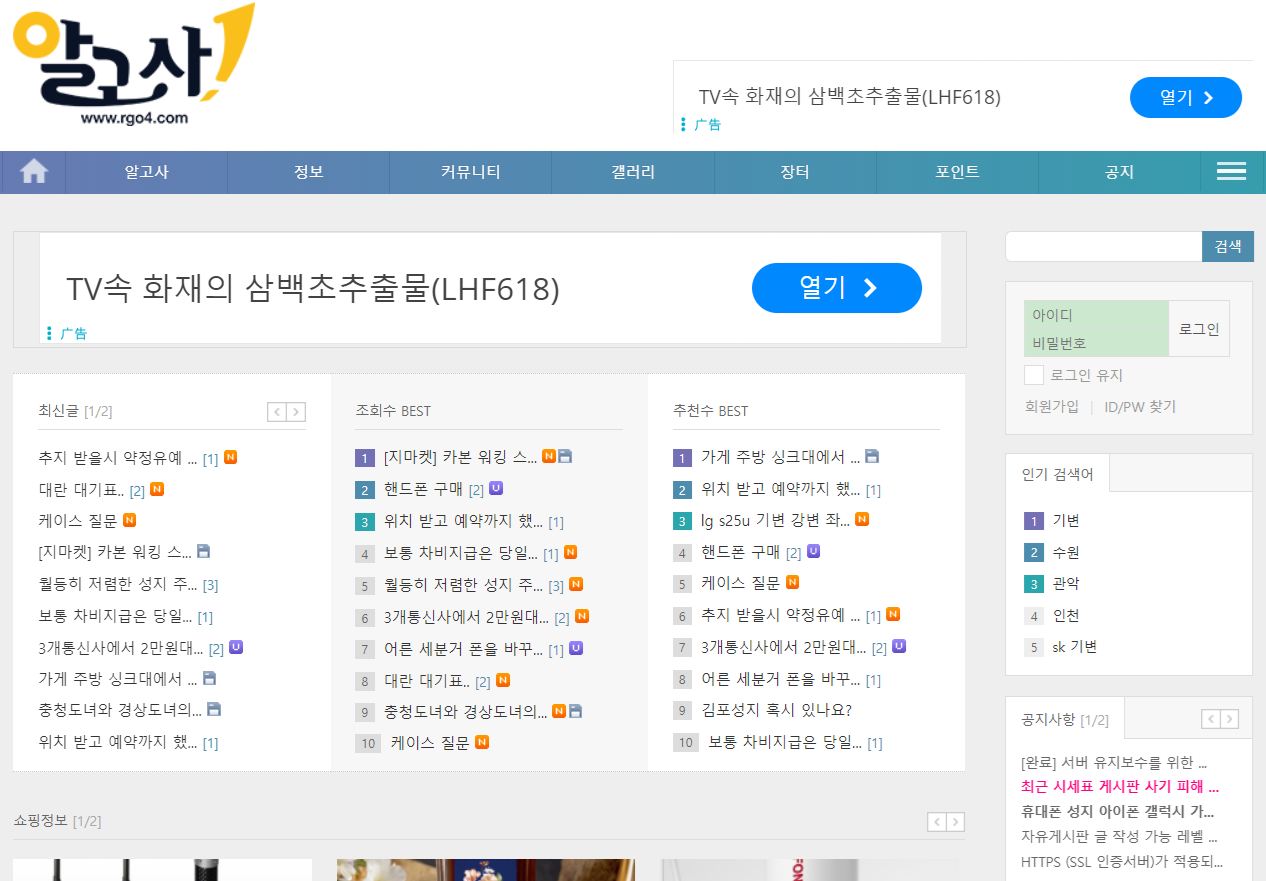Viewport: 1266px width, 881px height.
Task: Open the 커뮤니티 menu
Action: 470,172
